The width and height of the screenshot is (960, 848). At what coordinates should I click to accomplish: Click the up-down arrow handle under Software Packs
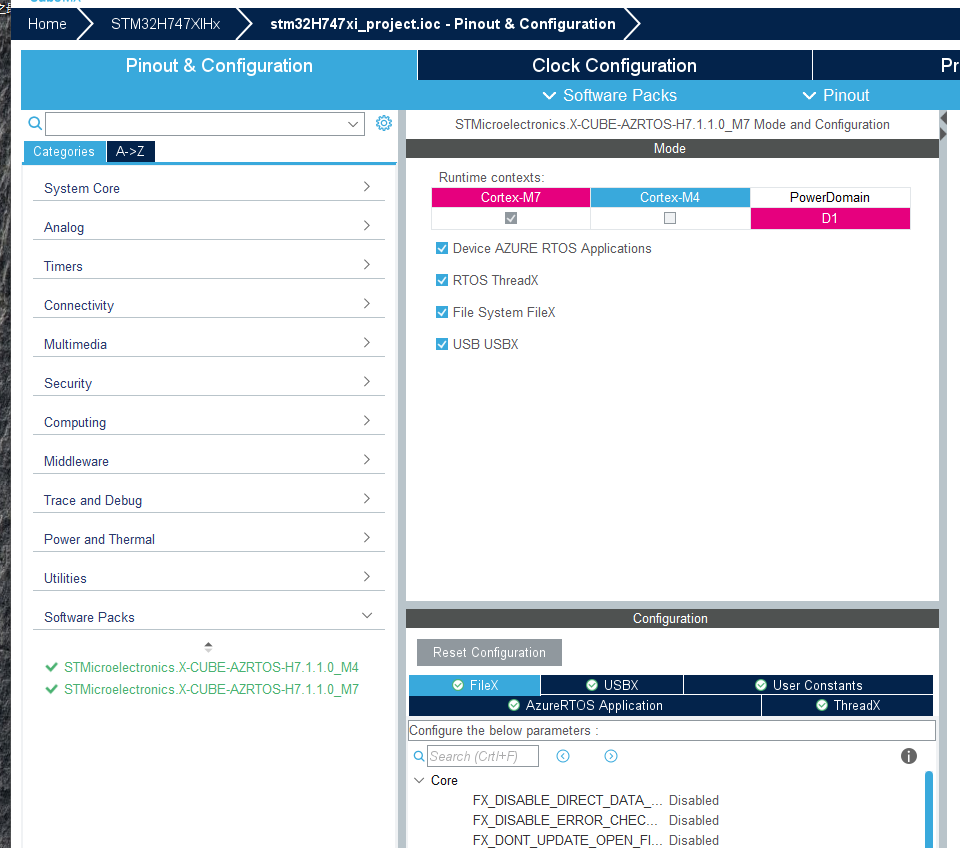click(x=208, y=647)
